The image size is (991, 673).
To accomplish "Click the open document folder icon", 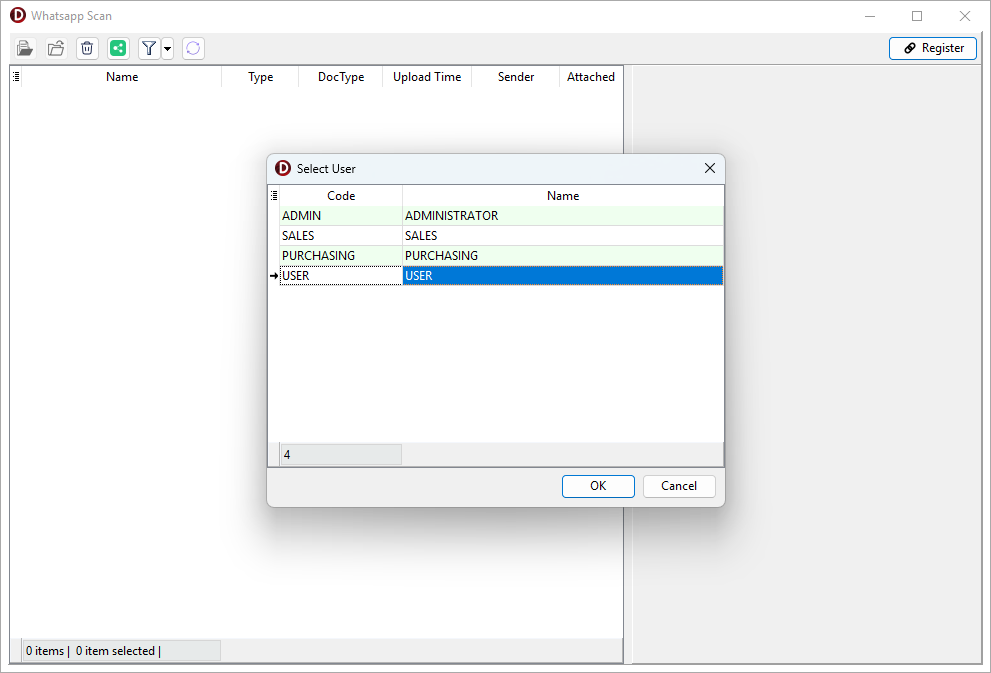I will click(25, 48).
